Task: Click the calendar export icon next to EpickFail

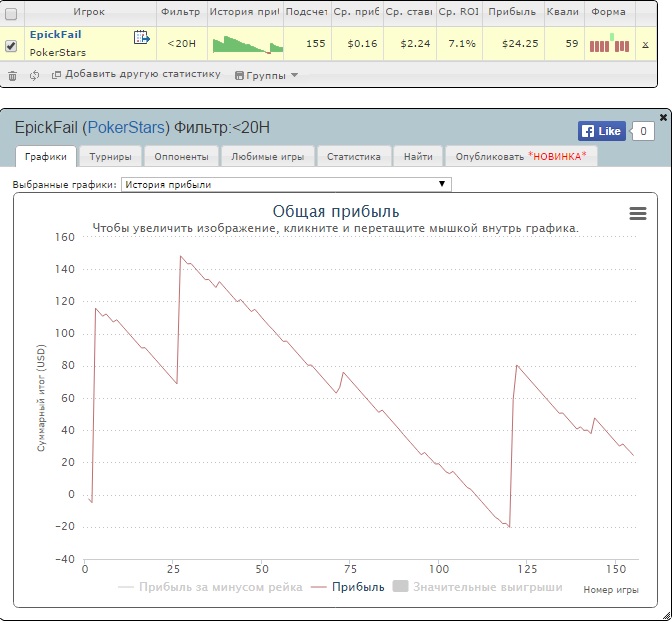Action: coord(141,37)
